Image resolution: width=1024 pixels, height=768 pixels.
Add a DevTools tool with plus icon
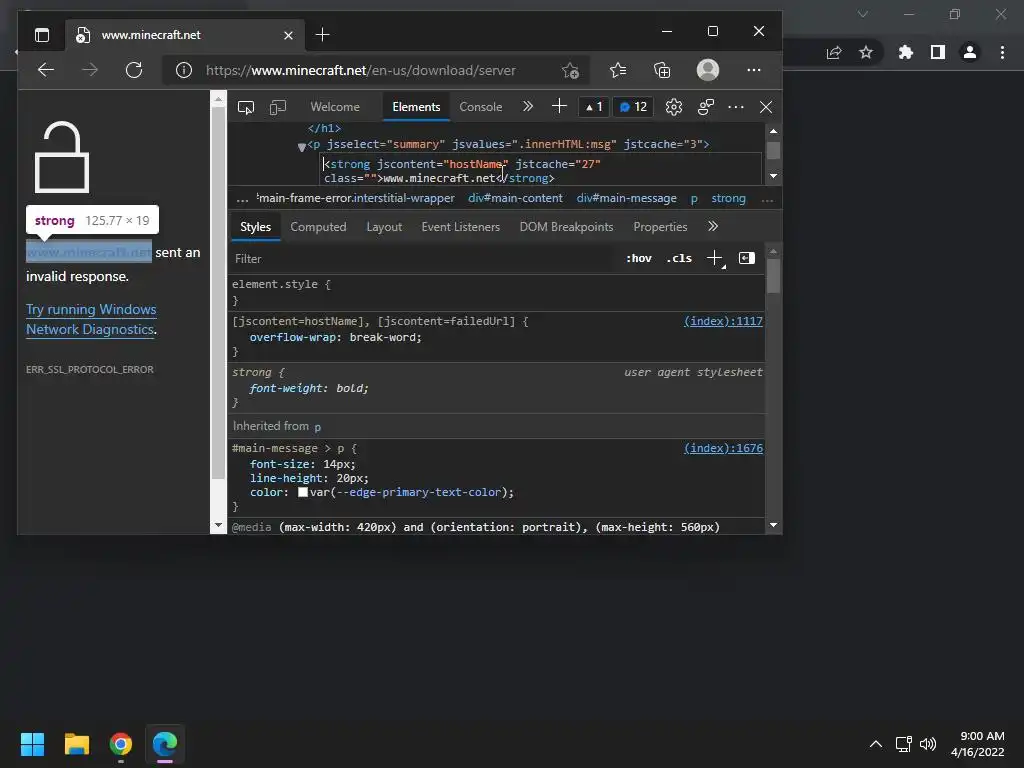tap(560, 106)
